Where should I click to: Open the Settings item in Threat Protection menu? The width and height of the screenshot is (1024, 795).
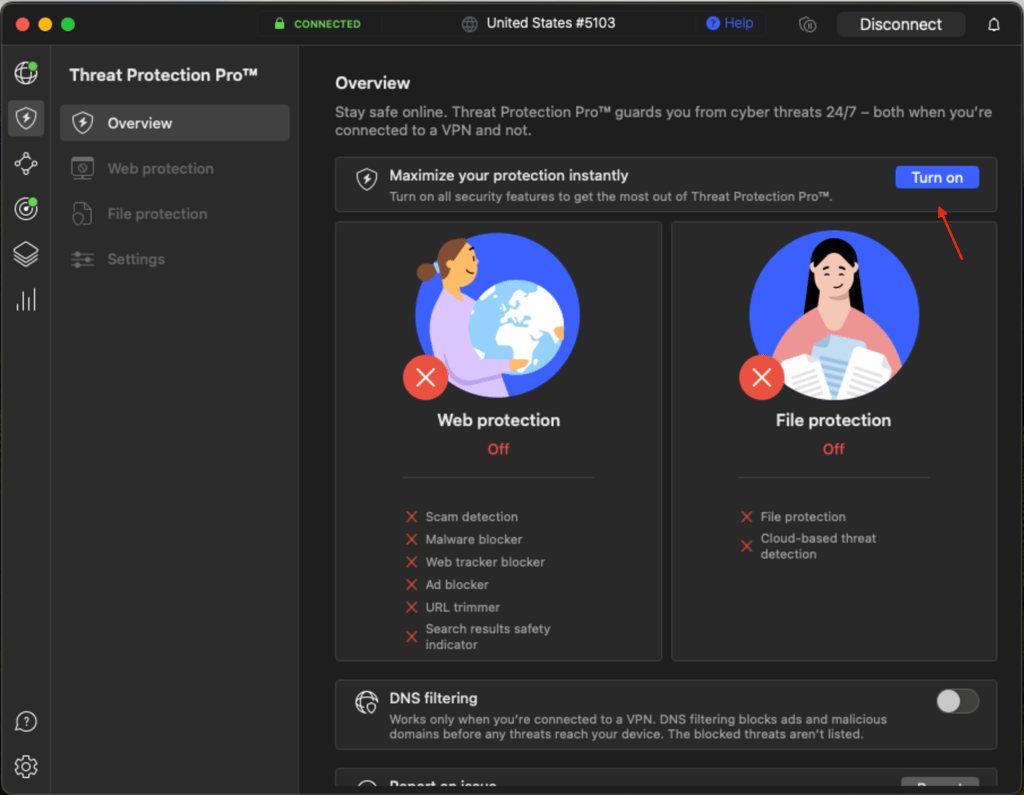(174, 259)
